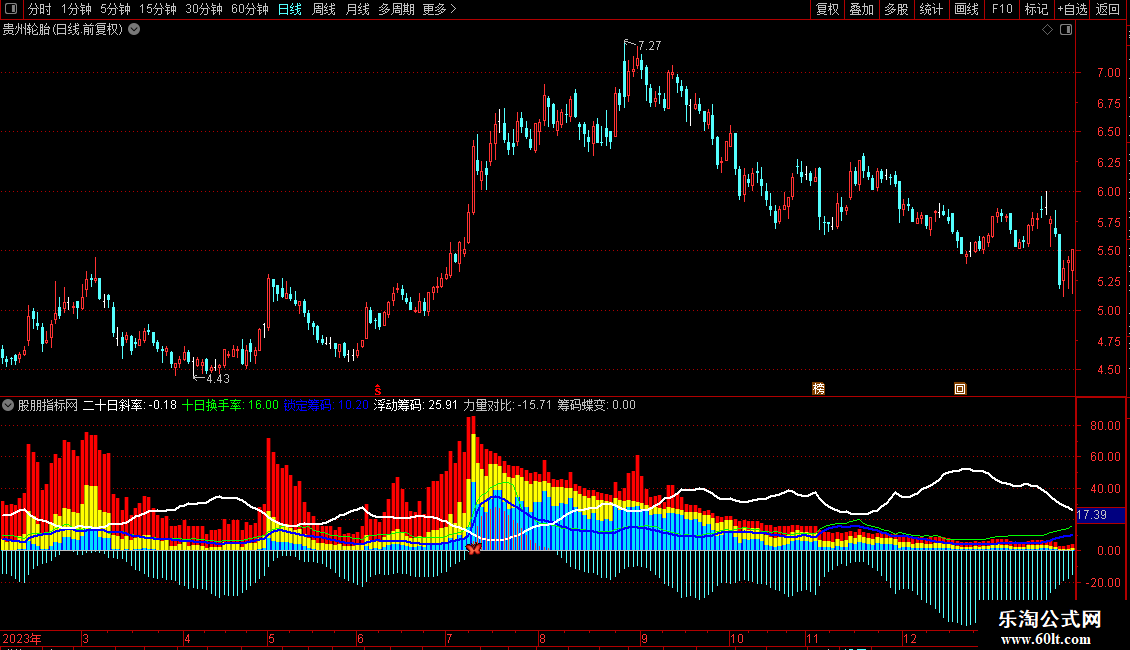Screen dimensions: 1130x650
Task: Select the 15分钟 period tab
Action: point(158,9)
